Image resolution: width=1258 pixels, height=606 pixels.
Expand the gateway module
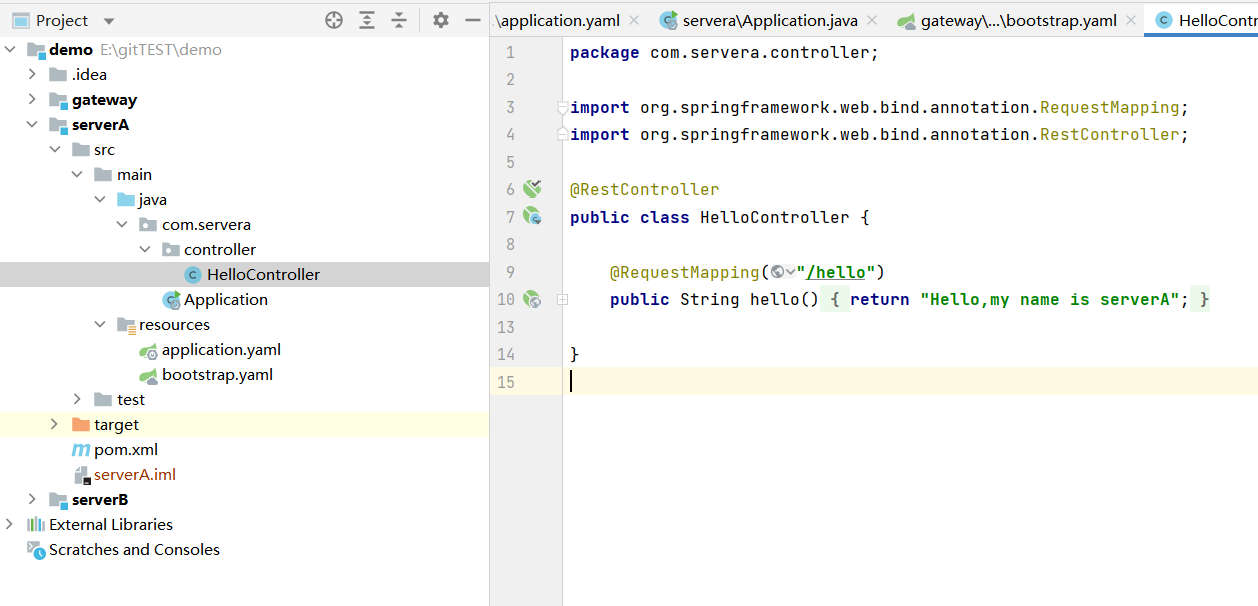tap(32, 99)
